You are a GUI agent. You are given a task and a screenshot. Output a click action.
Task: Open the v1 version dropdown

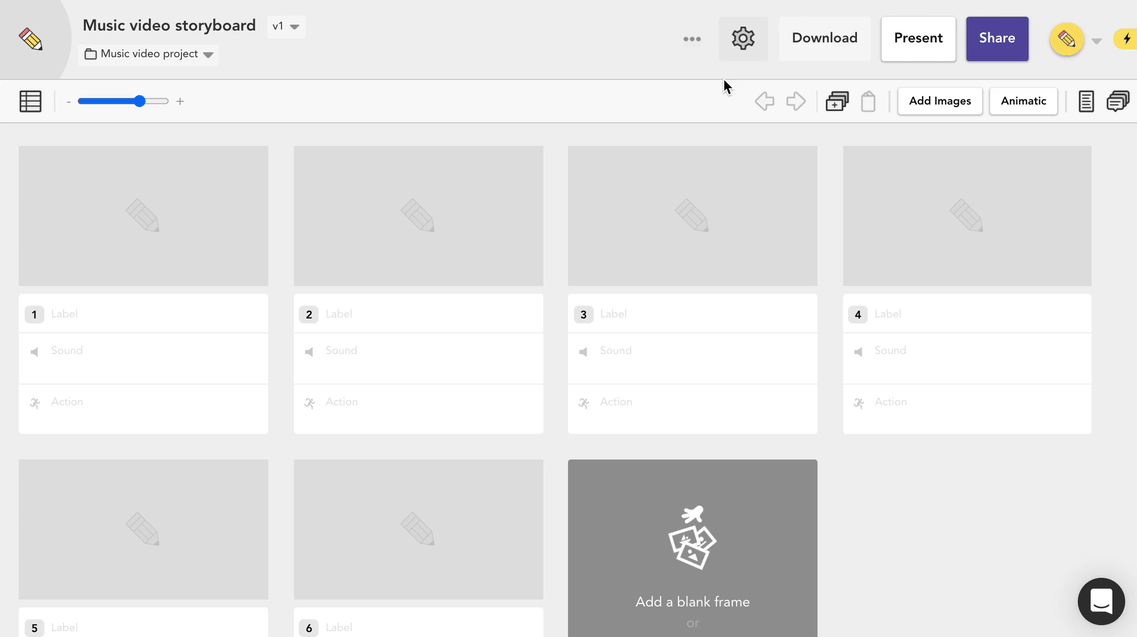pyautogui.click(x=286, y=26)
